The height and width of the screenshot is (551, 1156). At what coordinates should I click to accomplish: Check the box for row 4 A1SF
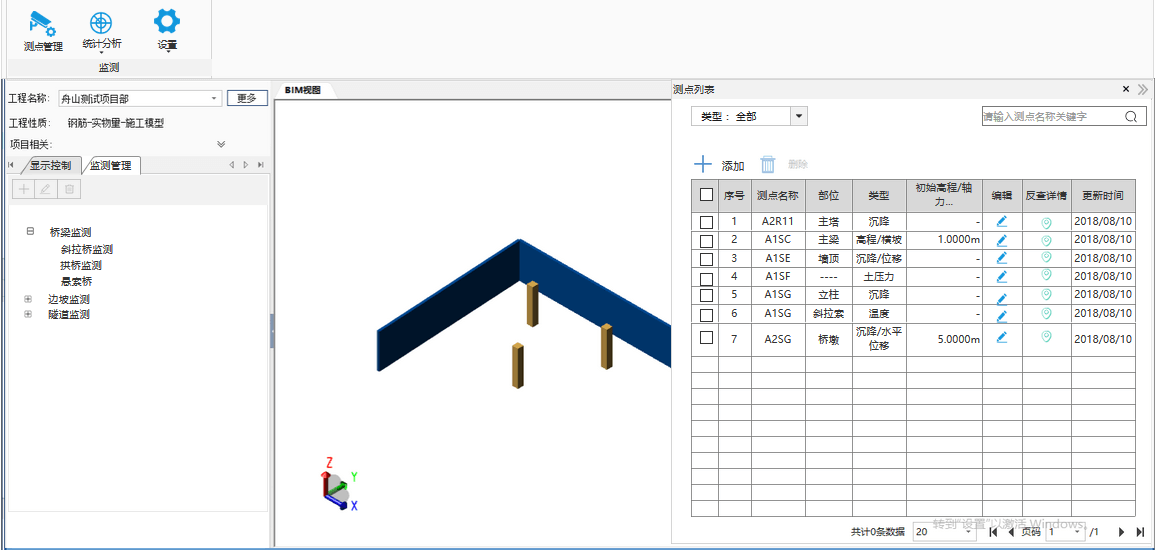click(x=706, y=278)
